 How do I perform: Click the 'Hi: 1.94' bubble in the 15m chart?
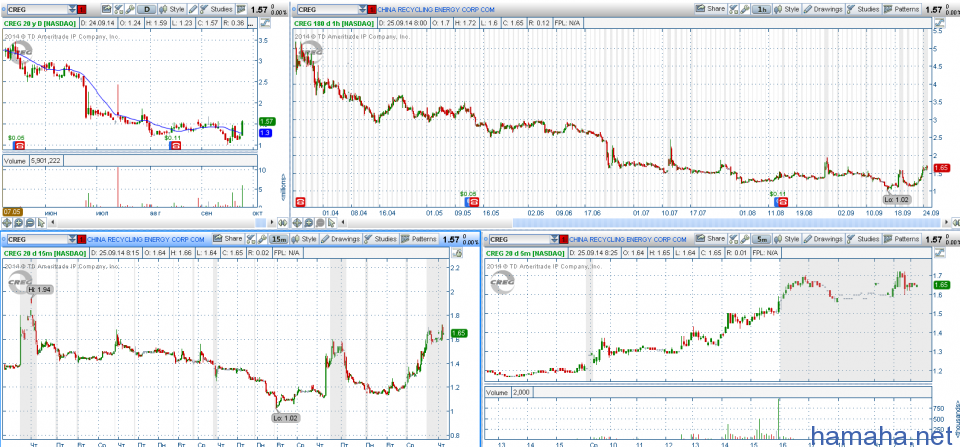coord(40,289)
